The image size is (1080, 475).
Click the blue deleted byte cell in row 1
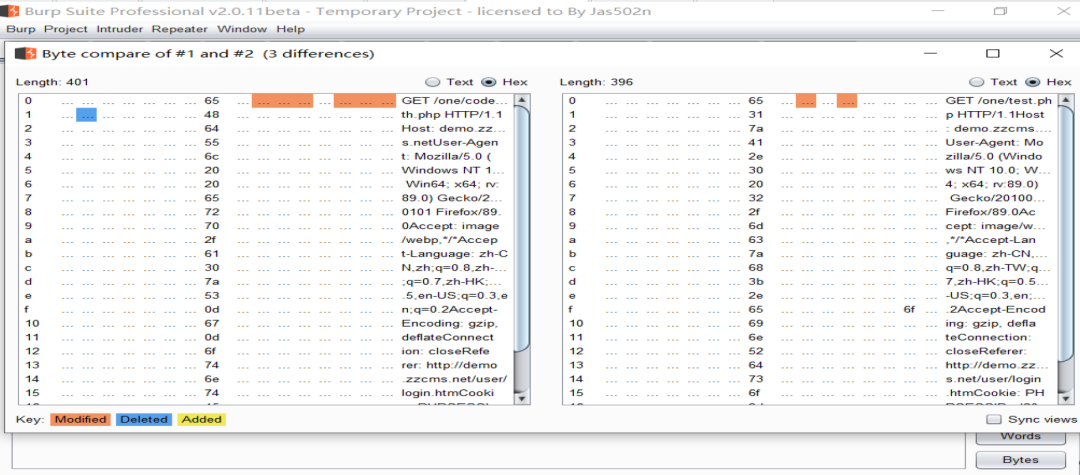click(86, 115)
